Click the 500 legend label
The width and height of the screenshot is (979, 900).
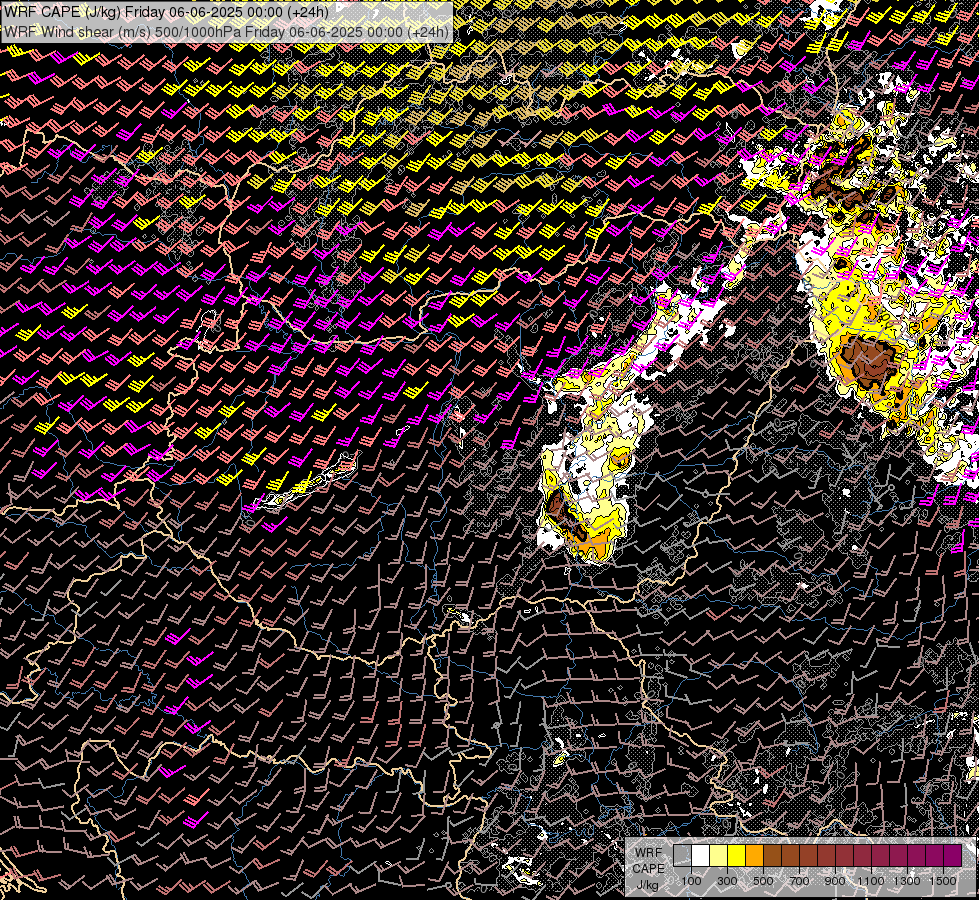(x=763, y=881)
